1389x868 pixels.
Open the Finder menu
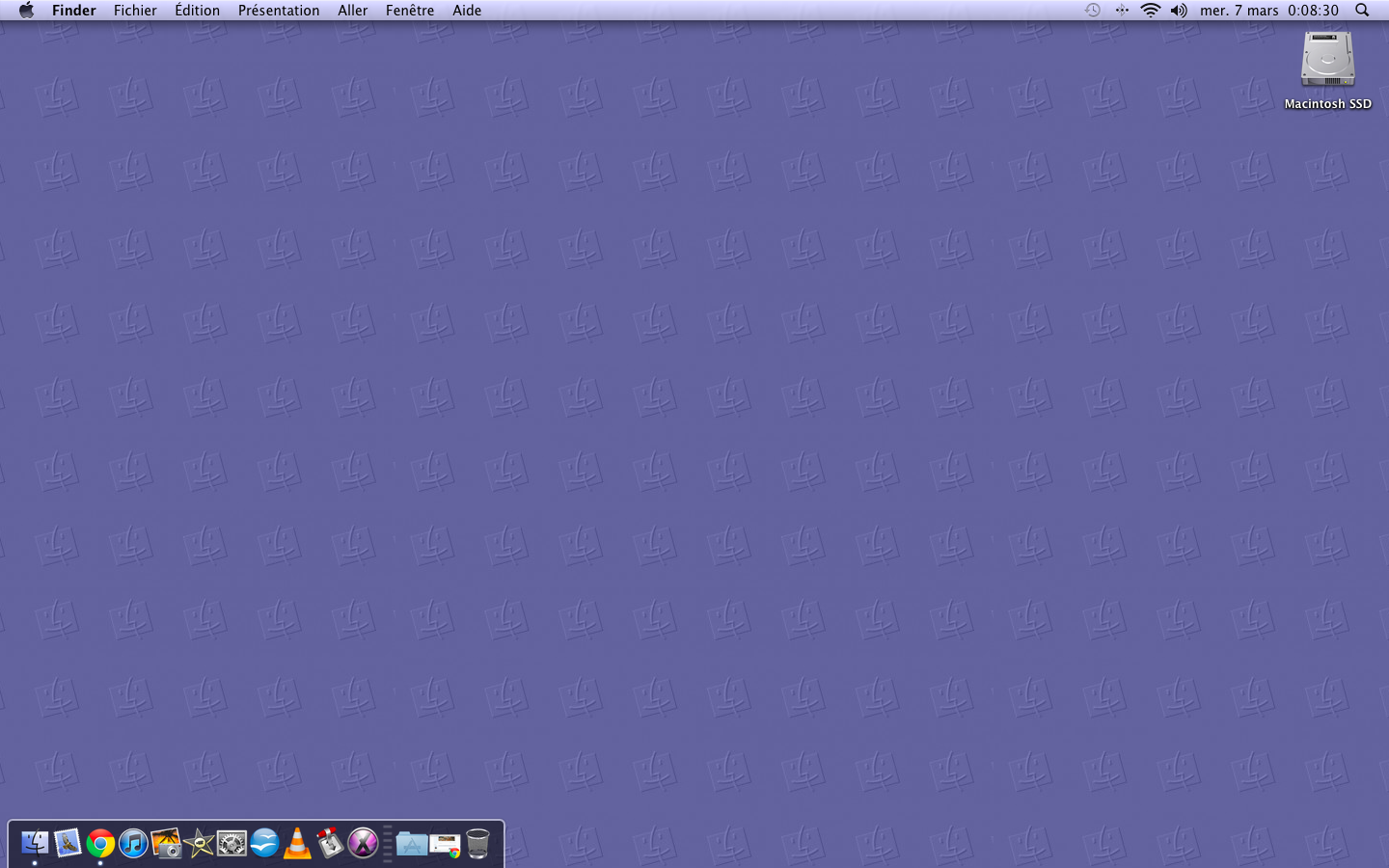tap(74, 11)
